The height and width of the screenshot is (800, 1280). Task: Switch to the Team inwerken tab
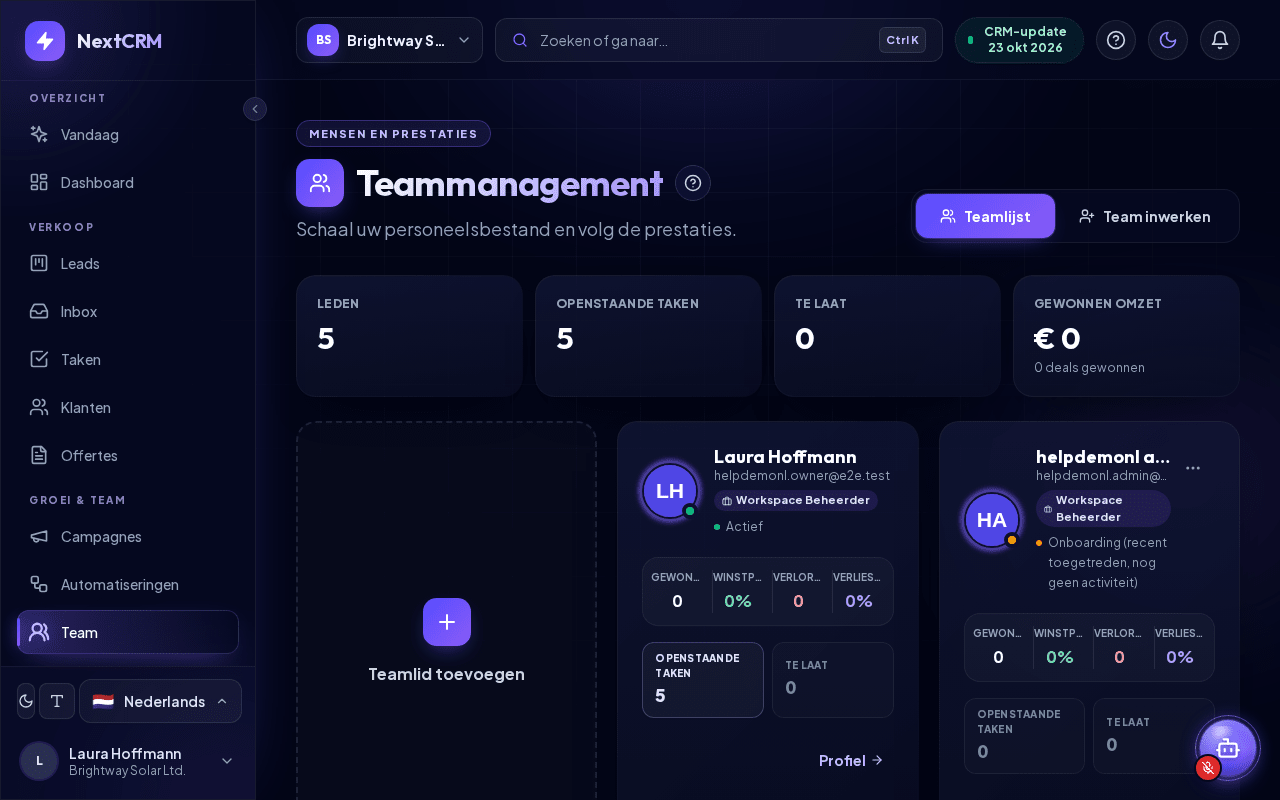click(1145, 216)
